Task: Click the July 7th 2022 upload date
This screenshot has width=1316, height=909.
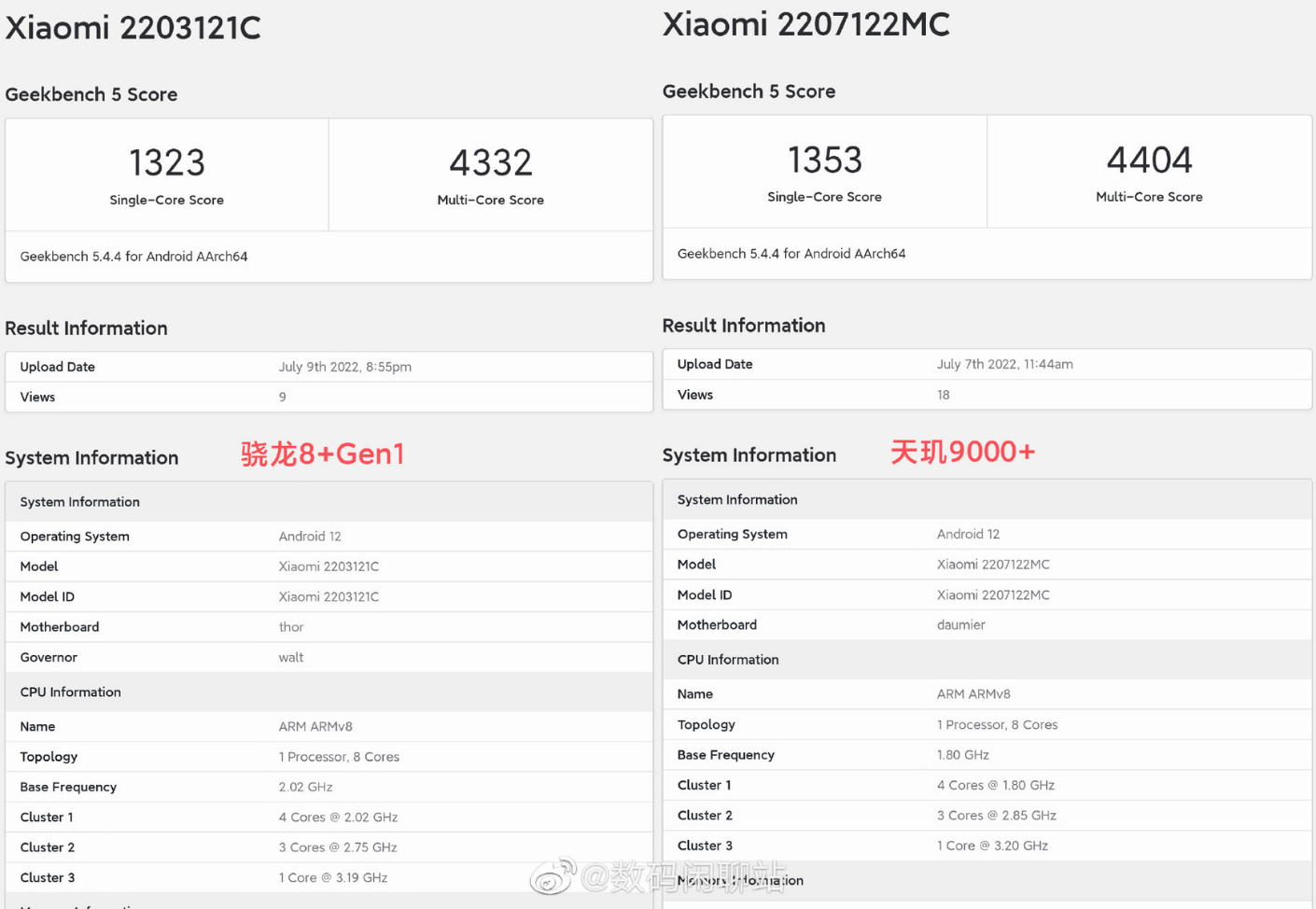Action: [x=1004, y=364]
